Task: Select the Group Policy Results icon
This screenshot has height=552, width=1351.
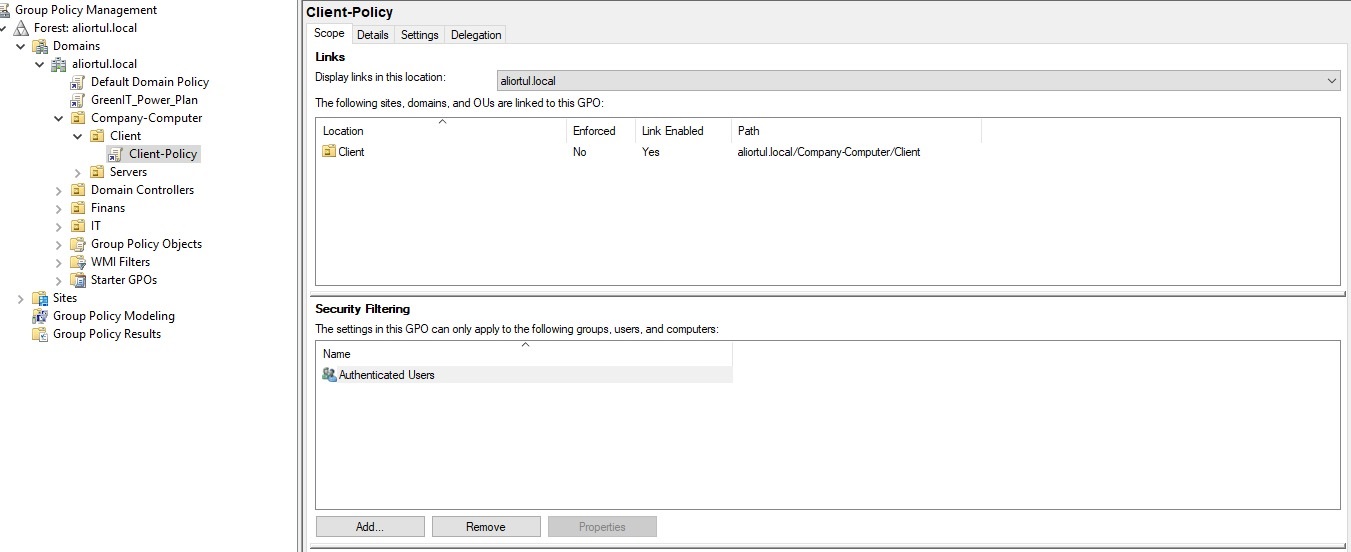Action: 40,334
